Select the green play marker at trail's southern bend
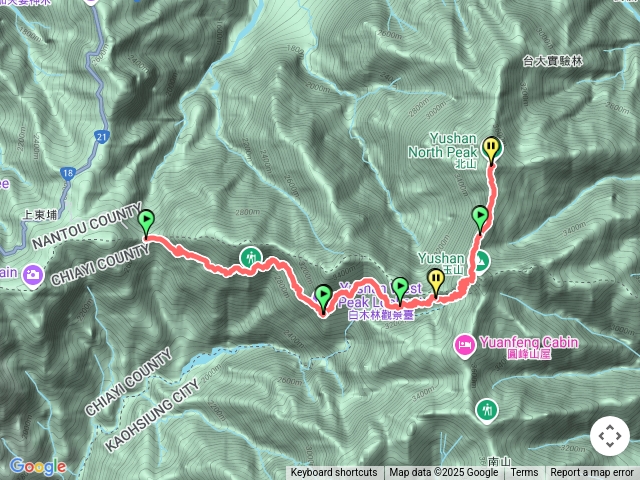The height and width of the screenshot is (480, 640). pyautogui.click(x=323, y=298)
